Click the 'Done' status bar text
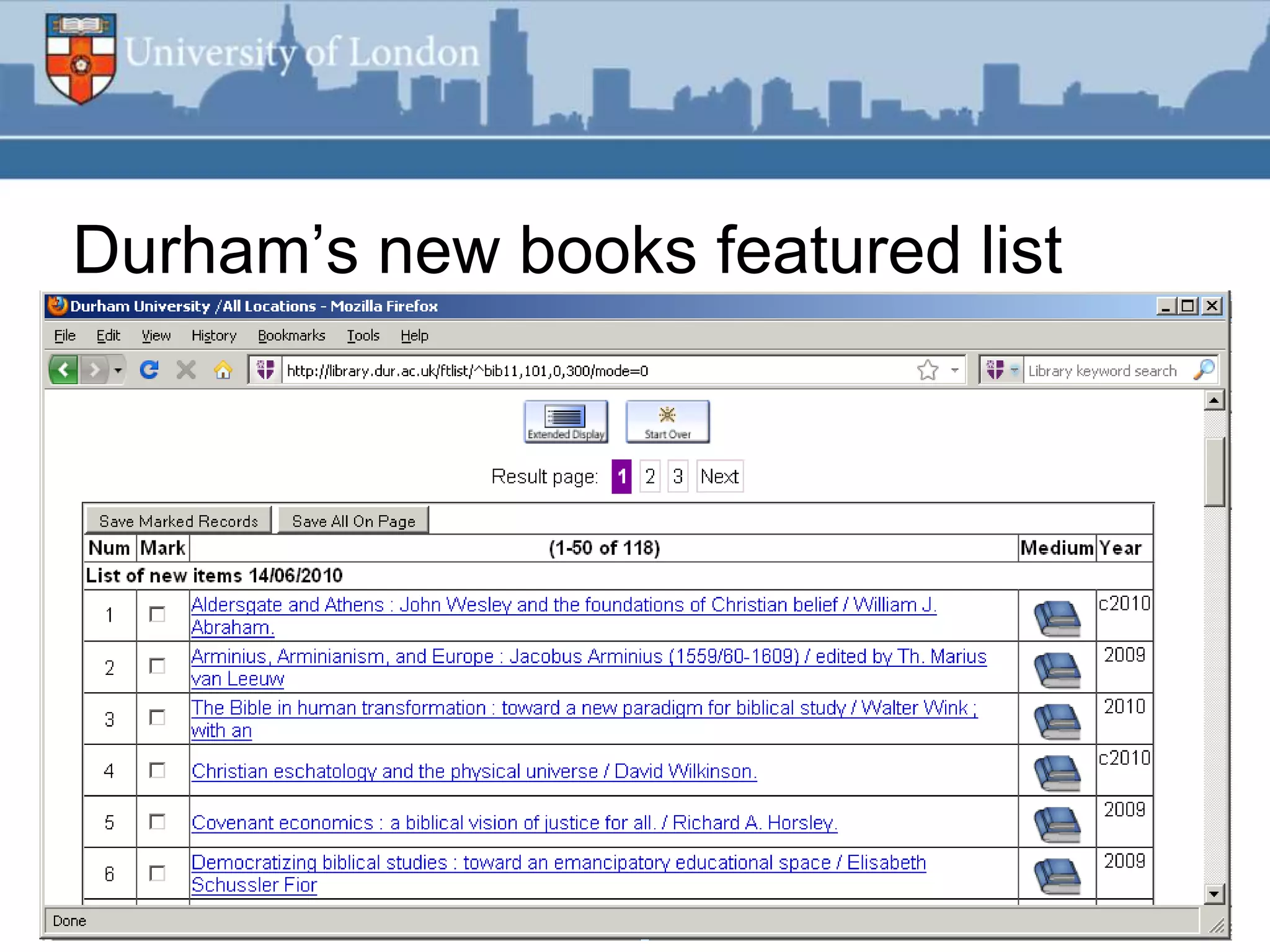Image resolution: width=1270 pixels, height=952 pixels. [x=69, y=921]
